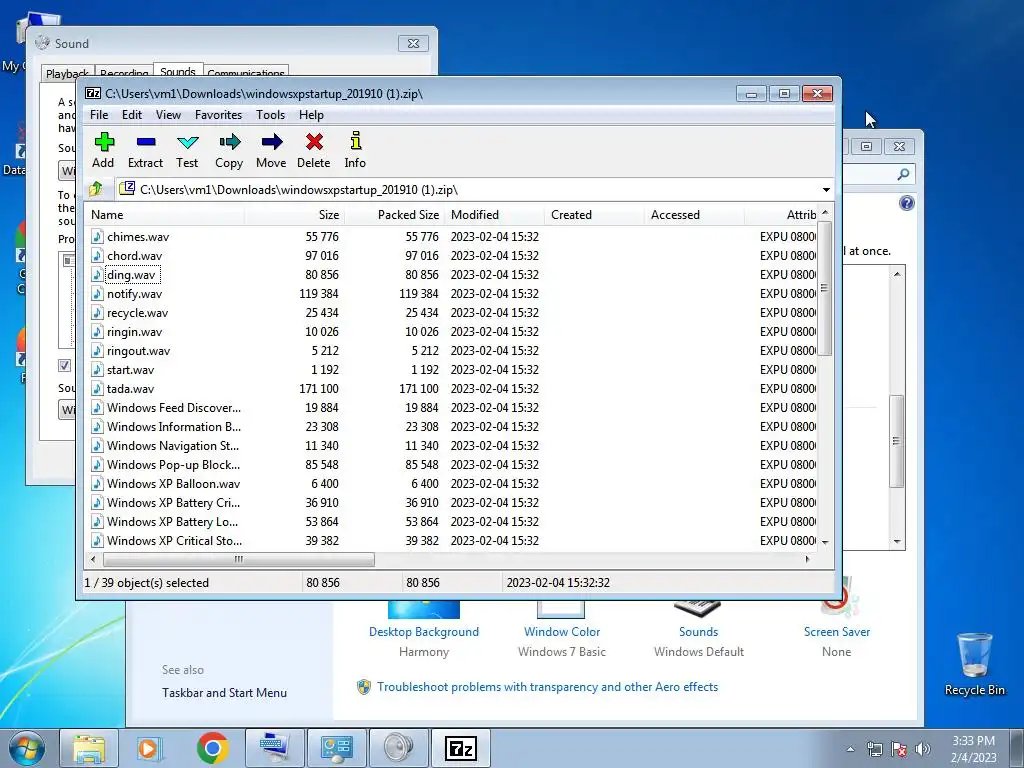Screen dimensions: 1024x768
Task: Open the Tools menu
Action: coord(270,115)
